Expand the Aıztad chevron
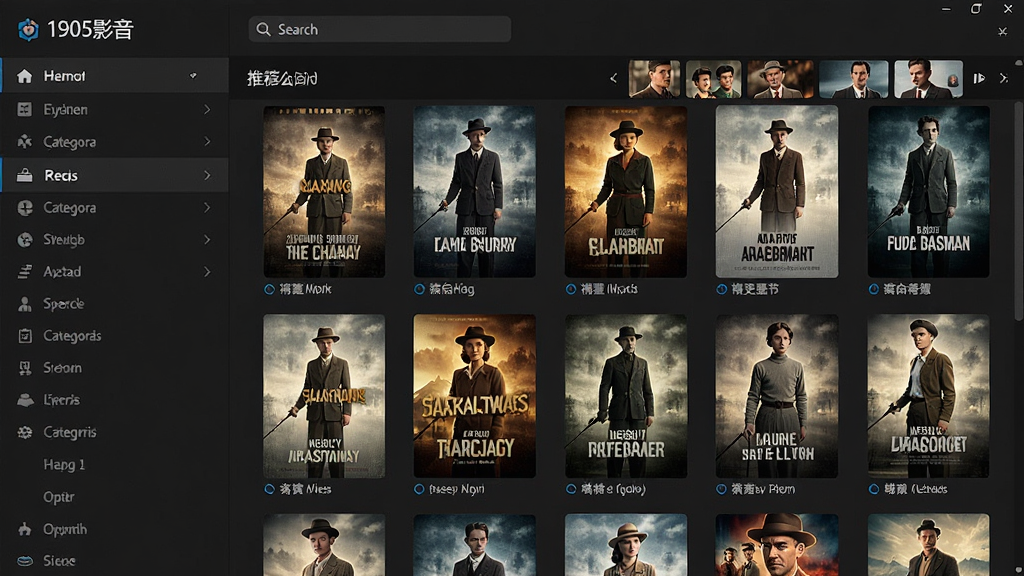This screenshot has width=1024, height=576. (207, 272)
